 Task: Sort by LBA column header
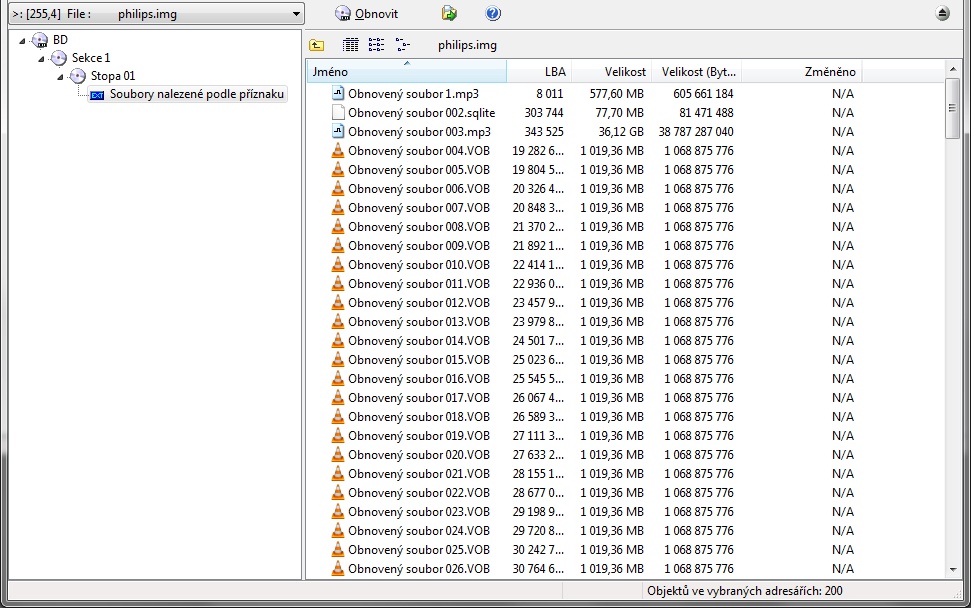point(539,71)
